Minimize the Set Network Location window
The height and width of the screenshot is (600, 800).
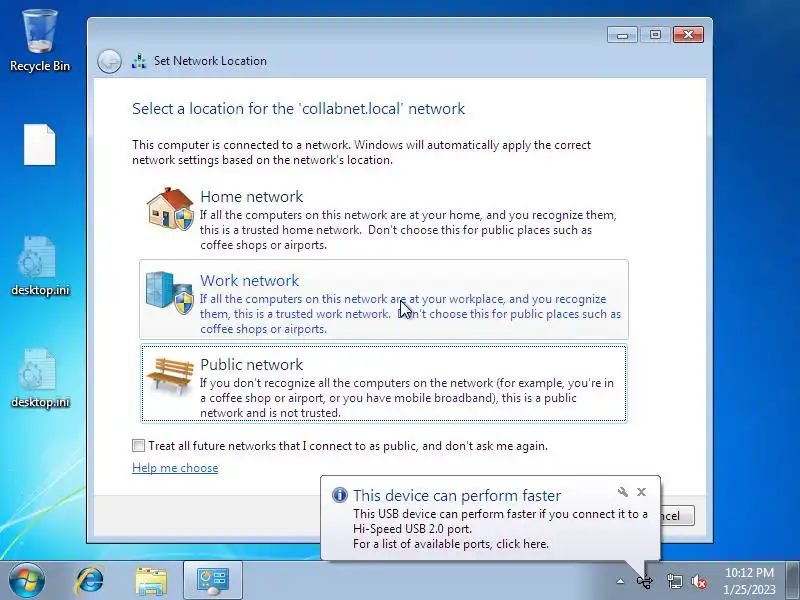pos(622,35)
